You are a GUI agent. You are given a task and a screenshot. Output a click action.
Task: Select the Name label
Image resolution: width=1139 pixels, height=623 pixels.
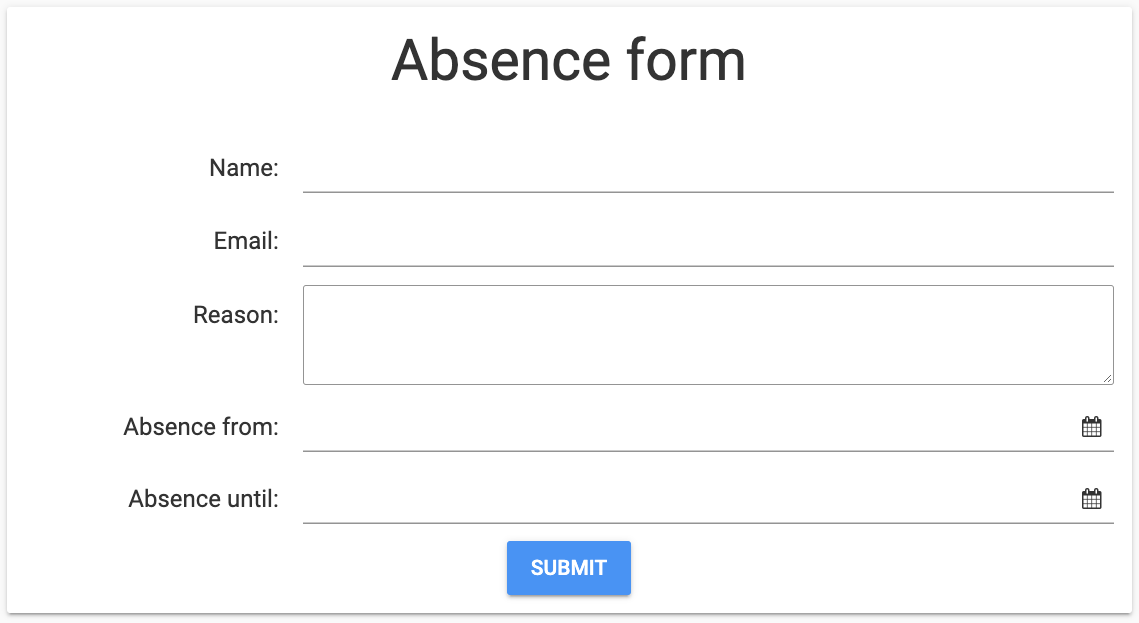tap(243, 168)
